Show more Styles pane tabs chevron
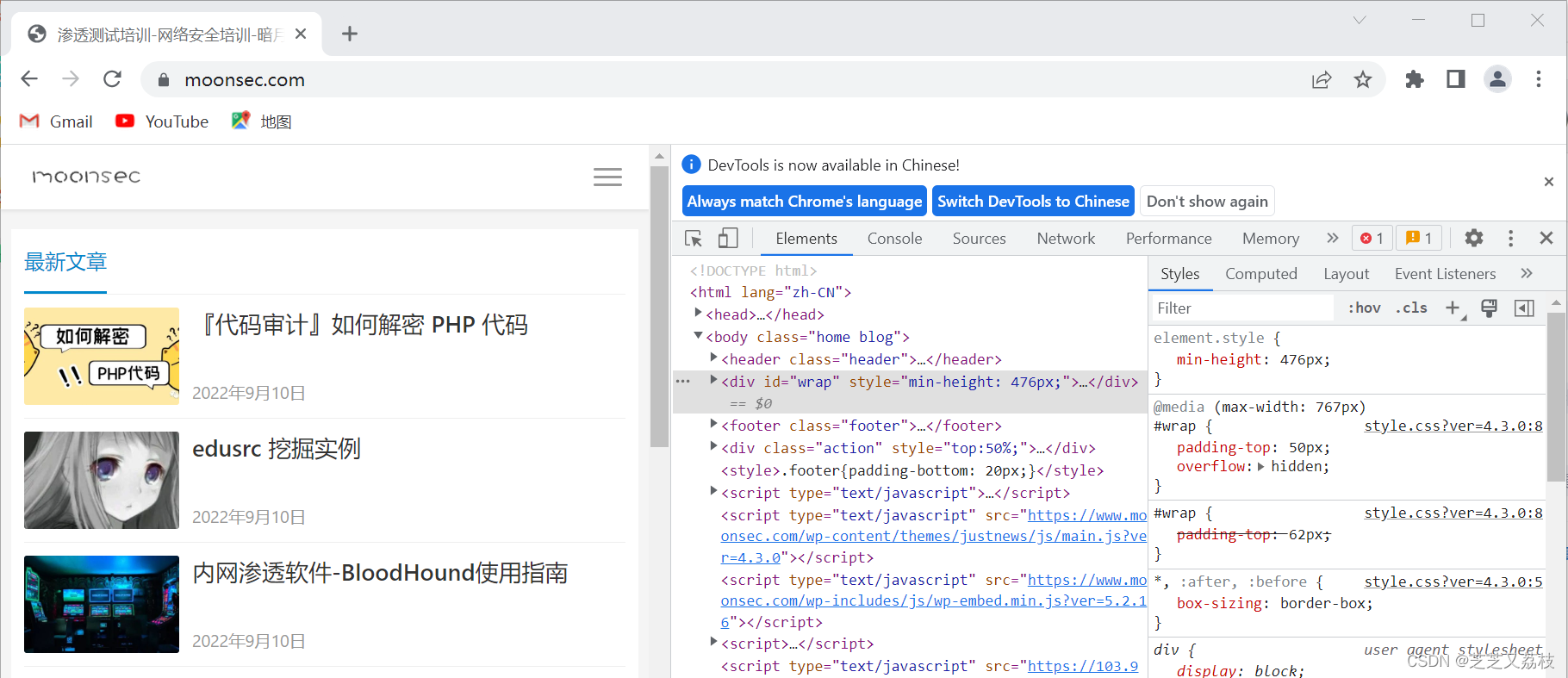Screen dimensions: 1568x678 (x=1527, y=273)
